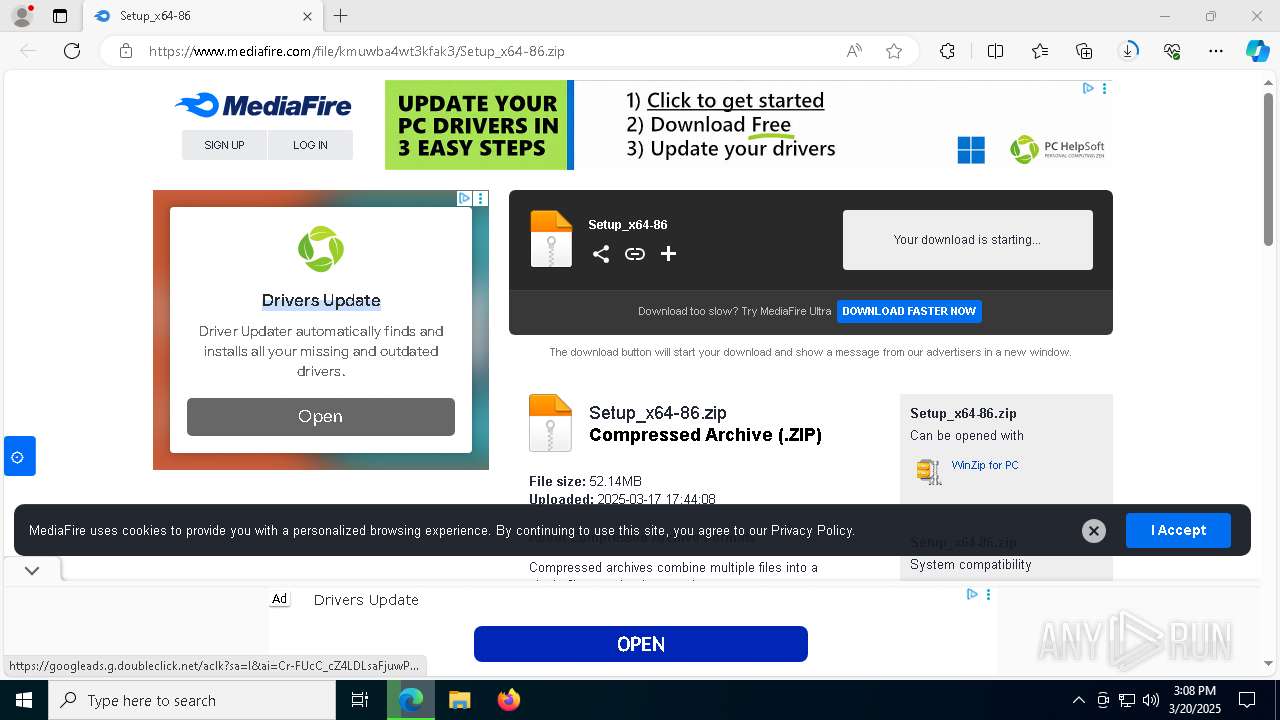
Task: Open Windows Start menu
Action: pos(24,700)
